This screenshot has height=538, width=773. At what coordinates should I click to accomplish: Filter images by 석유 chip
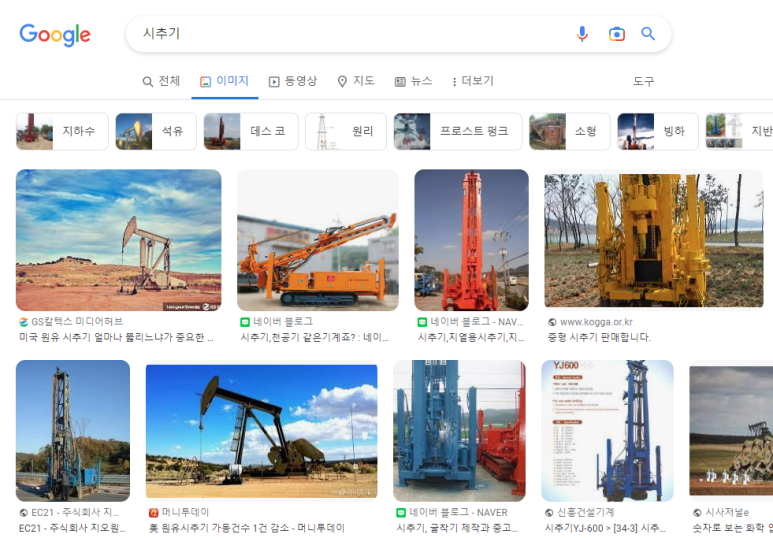point(156,131)
